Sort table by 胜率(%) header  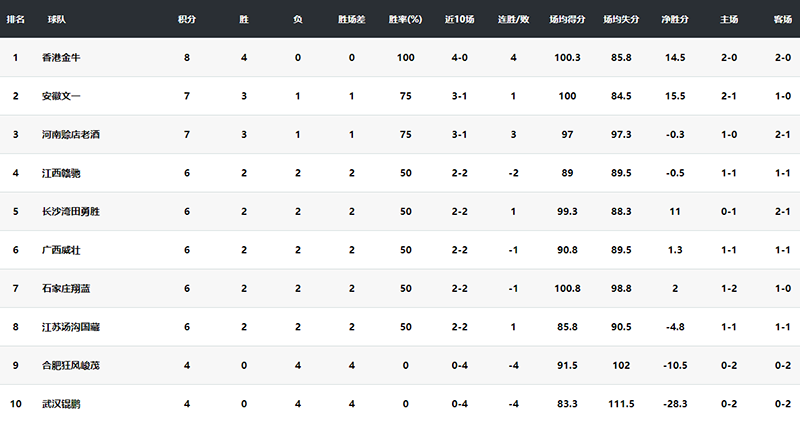coord(405,19)
